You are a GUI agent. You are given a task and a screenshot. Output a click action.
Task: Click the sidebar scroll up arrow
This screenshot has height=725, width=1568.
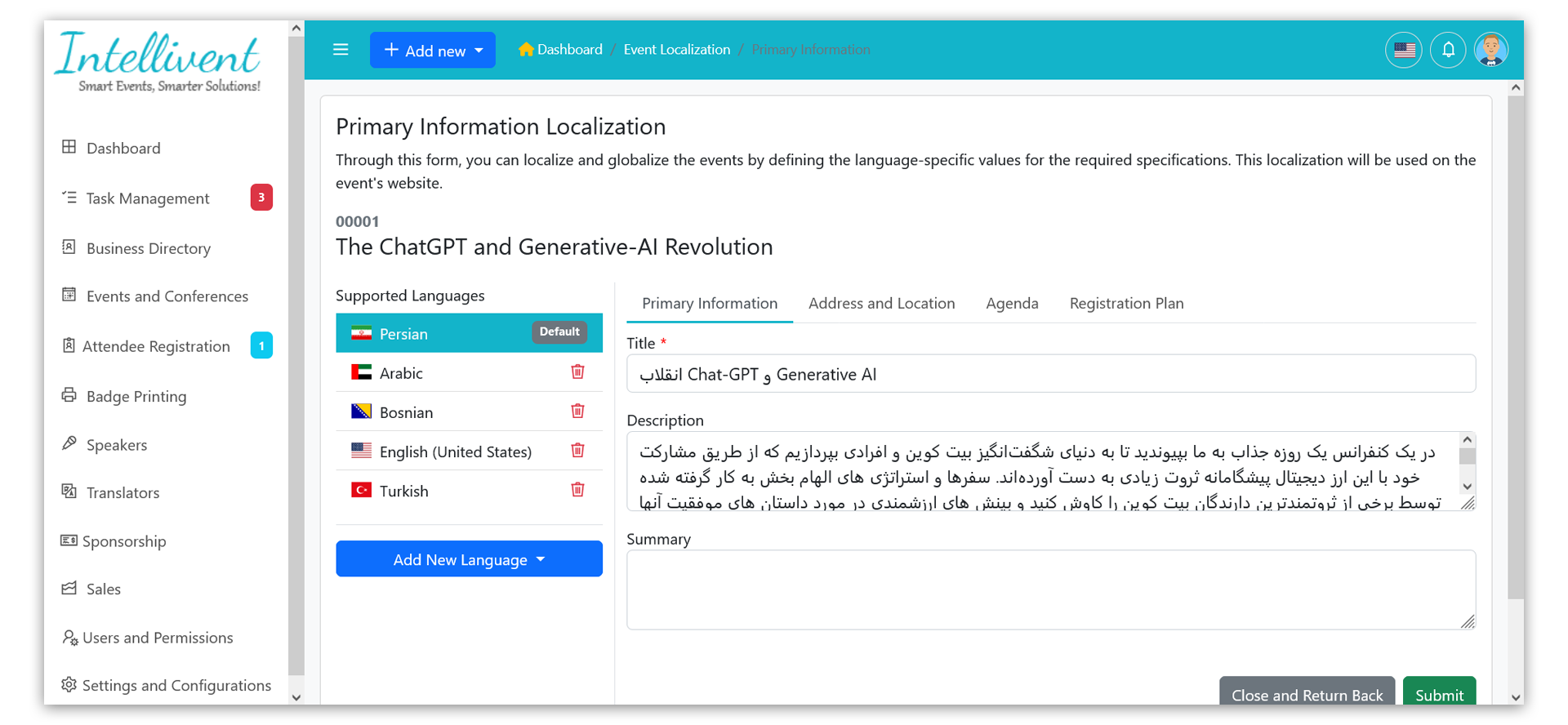click(x=296, y=29)
